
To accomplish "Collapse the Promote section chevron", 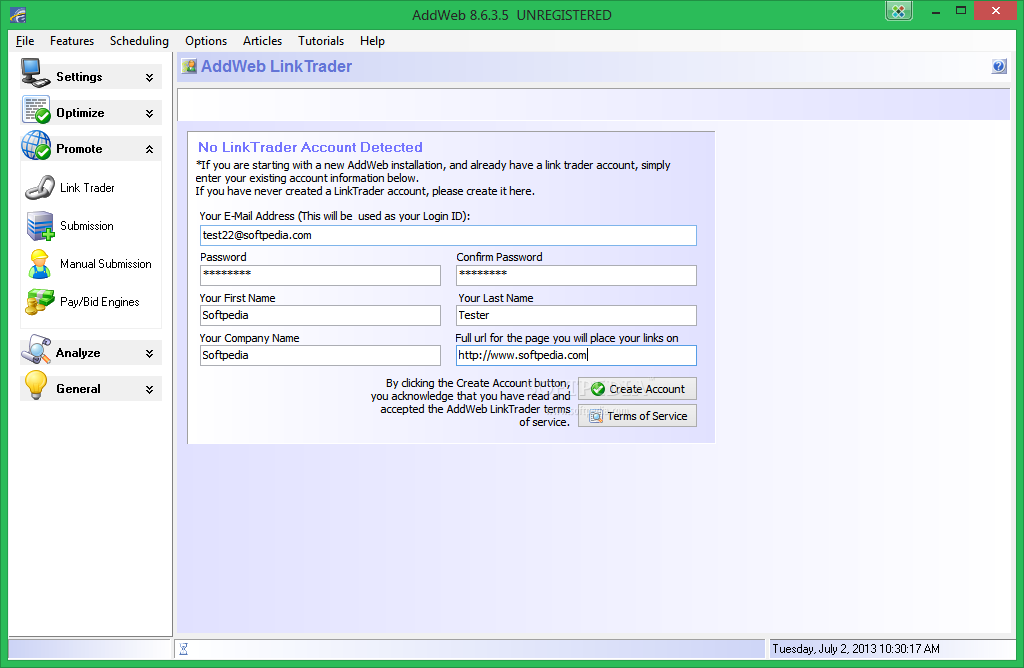I will coord(150,149).
